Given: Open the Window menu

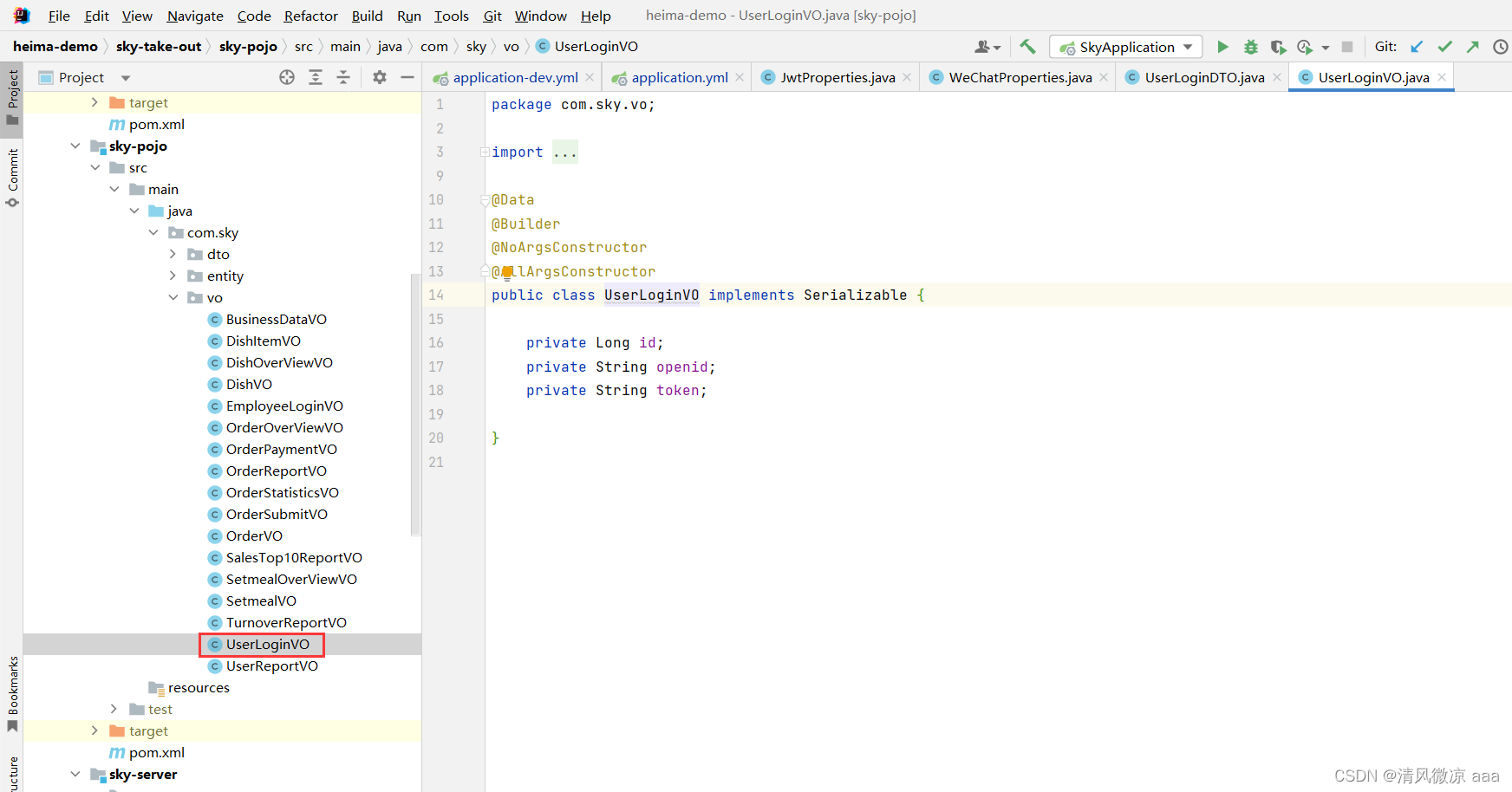Looking at the screenshot, I should (x=540, y=16).
